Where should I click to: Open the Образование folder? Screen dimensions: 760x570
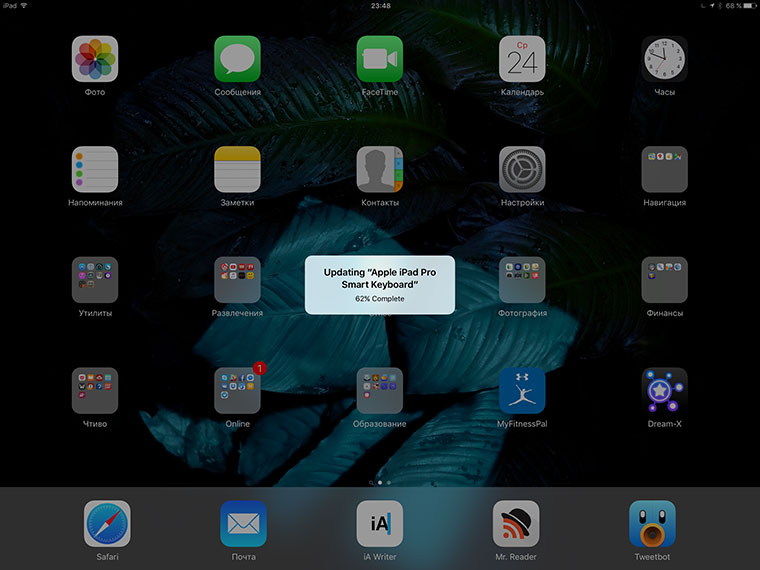pyautogui.click(x=380, y=391)
